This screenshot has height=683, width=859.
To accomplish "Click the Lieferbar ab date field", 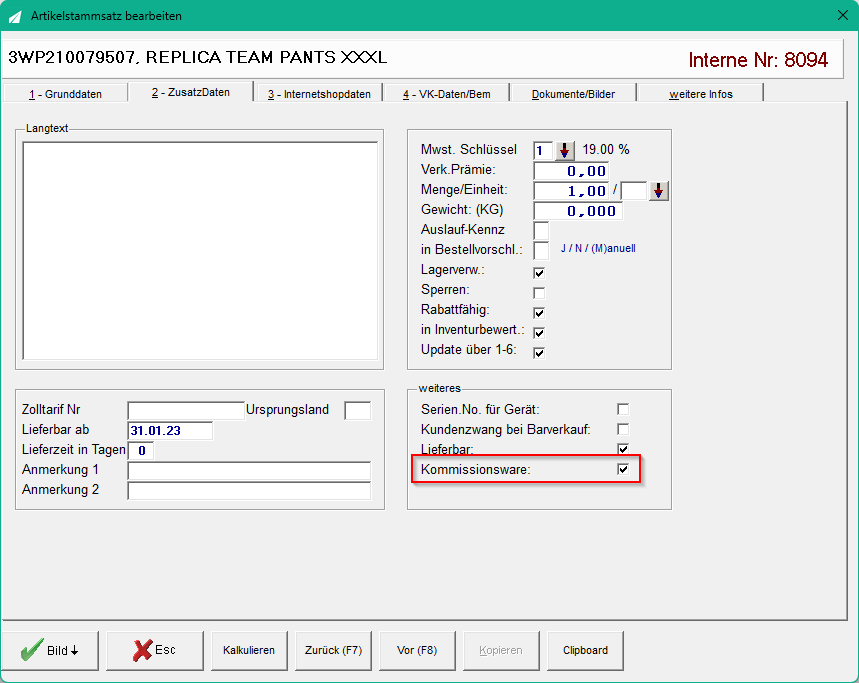I will [170, 431].
